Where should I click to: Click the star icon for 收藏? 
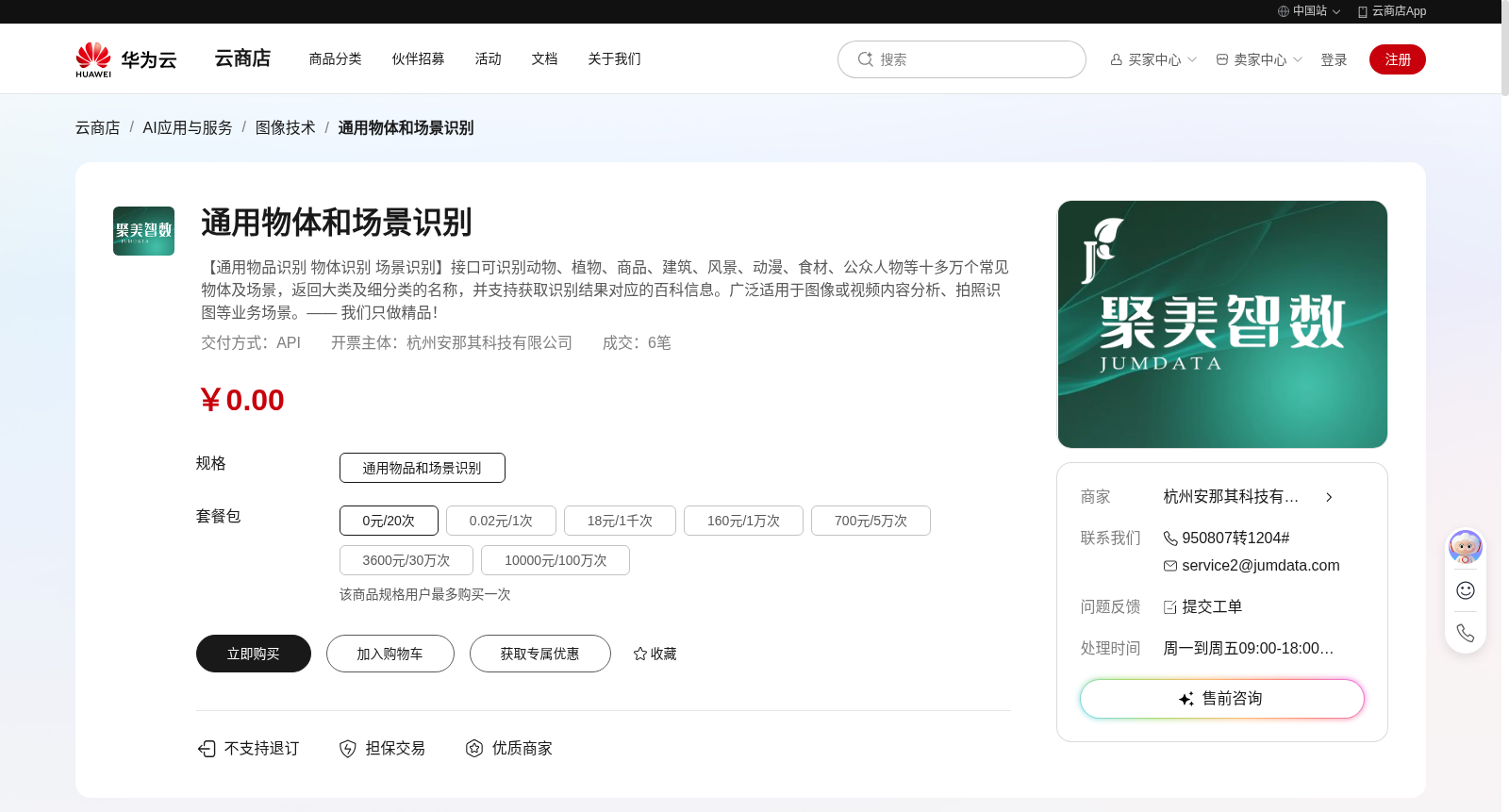(640, 654)
